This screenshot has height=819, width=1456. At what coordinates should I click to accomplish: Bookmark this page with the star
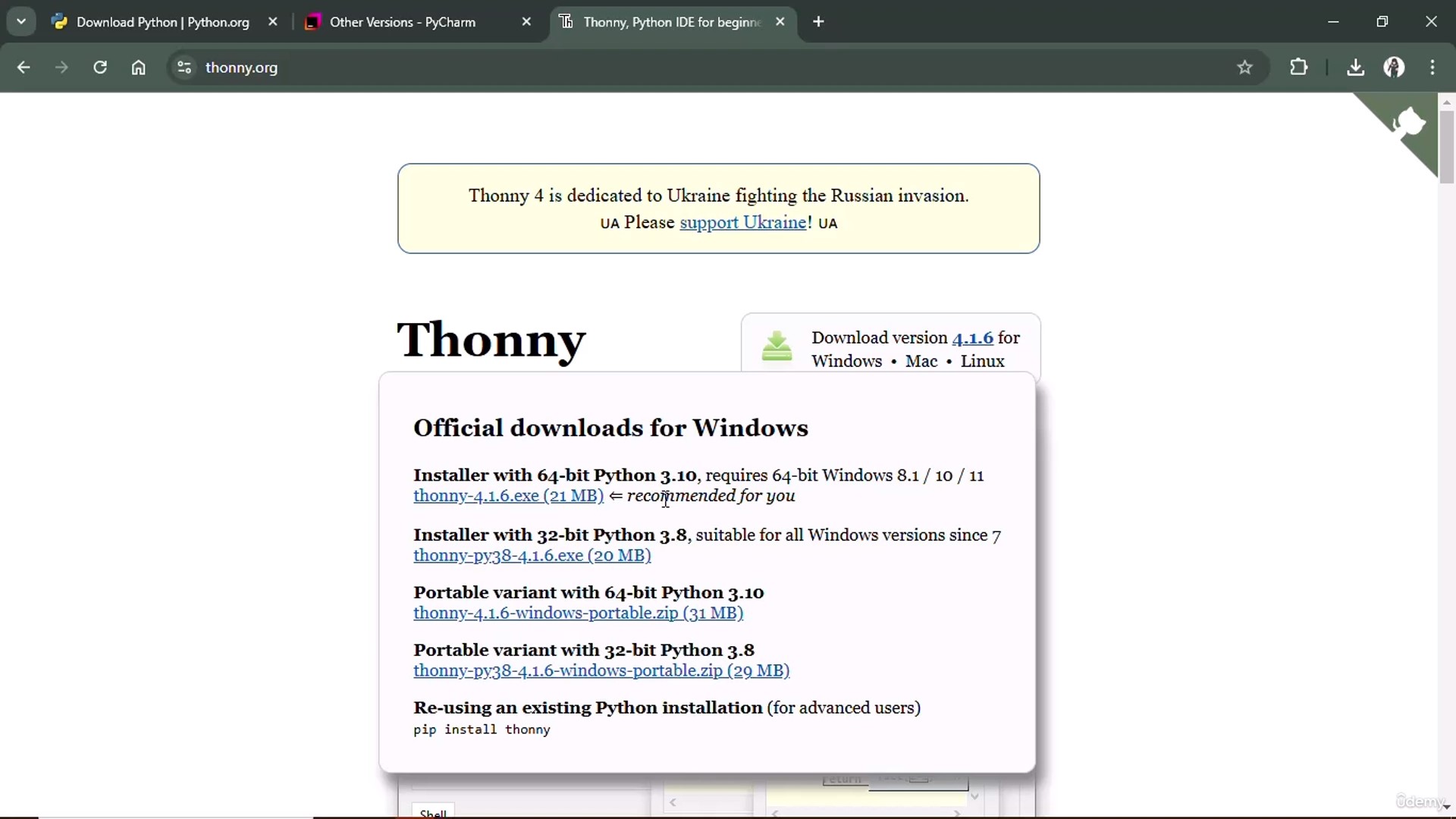click(x=1244, y=67)
